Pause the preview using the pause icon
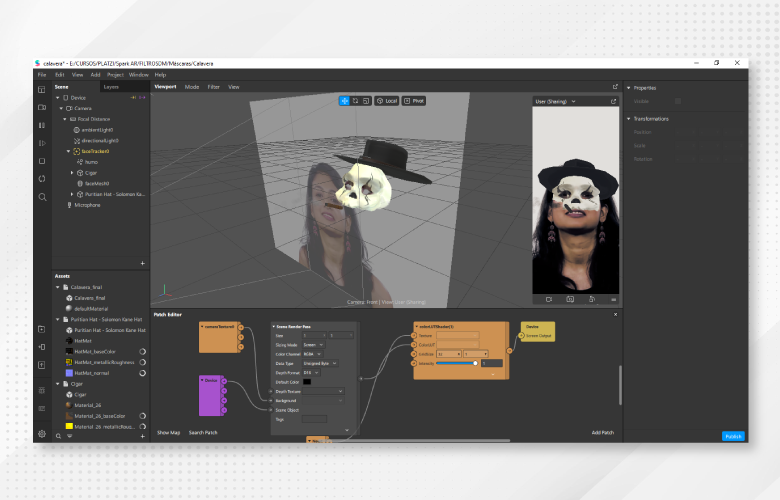 point(42,125)
